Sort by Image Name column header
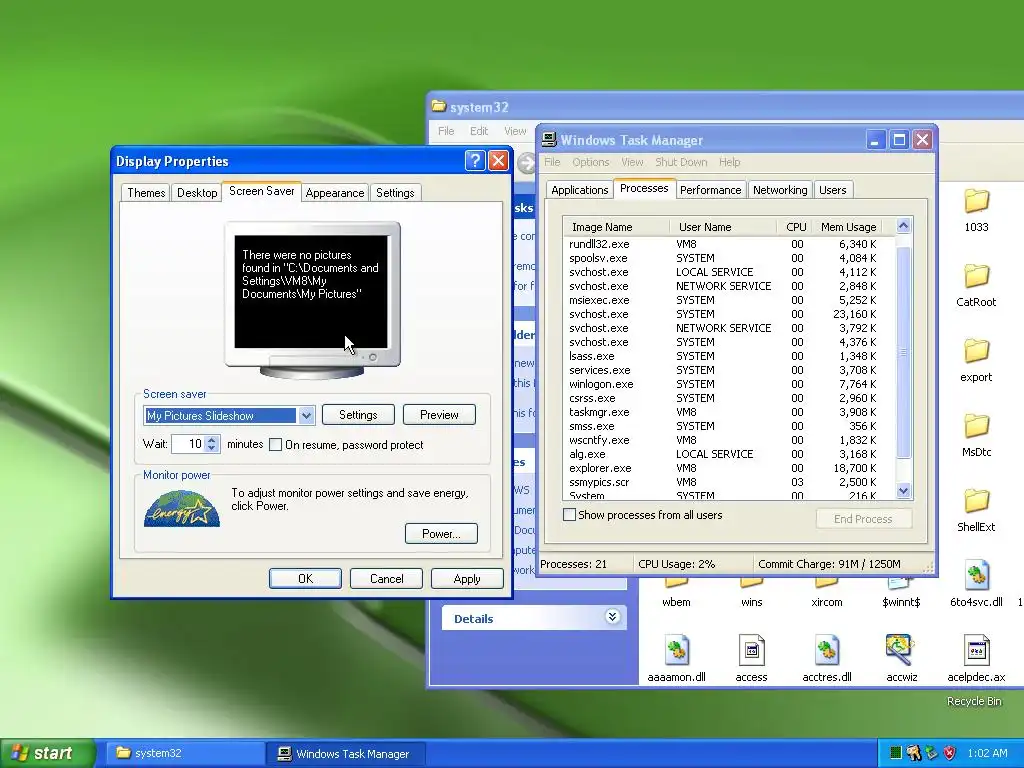Viewport: 1024px width, 768px height. point(616,227)
